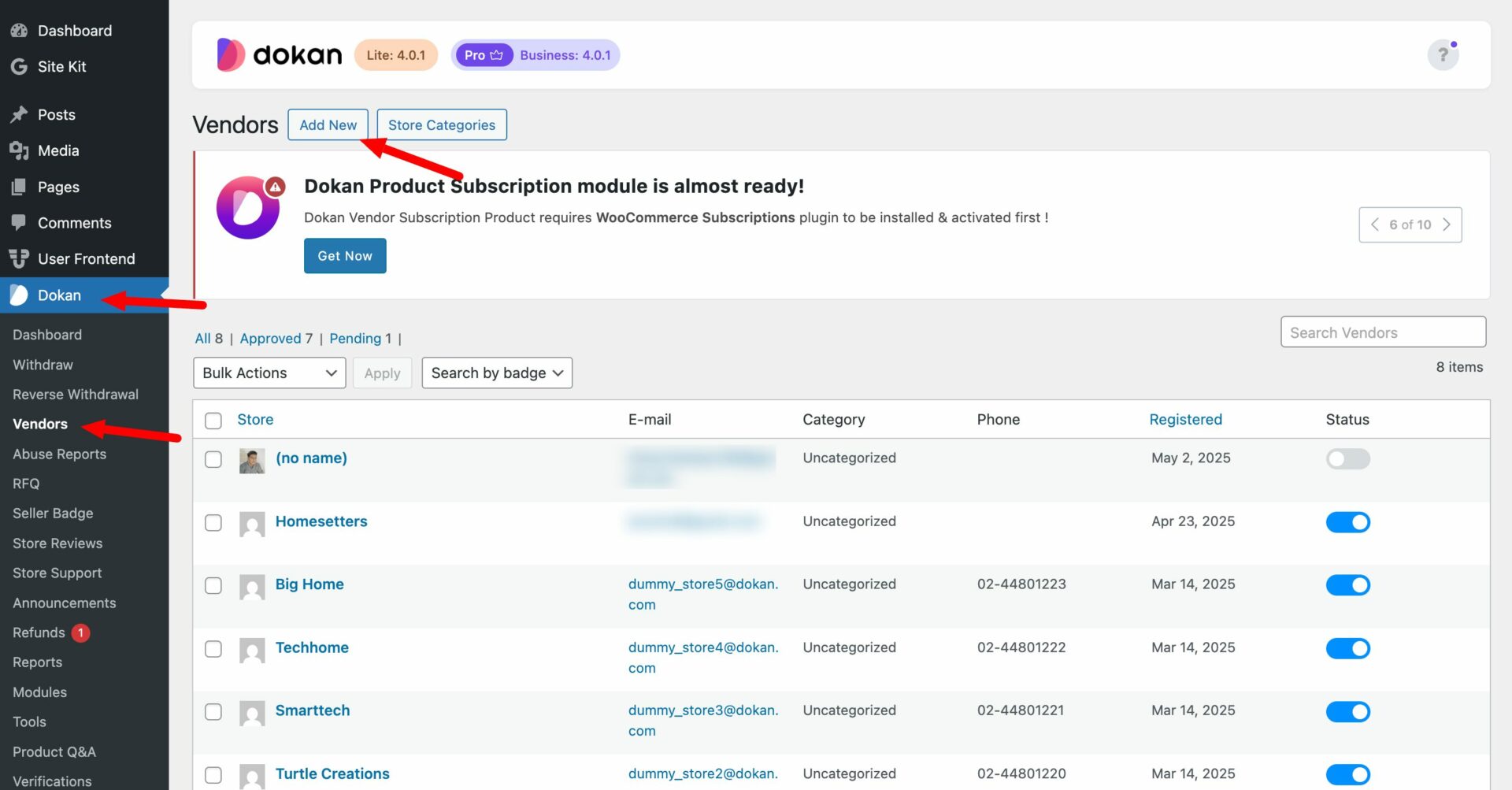Click the Store Categories button
This screenshot has width=1512, height=790.
tap(442, 124)
